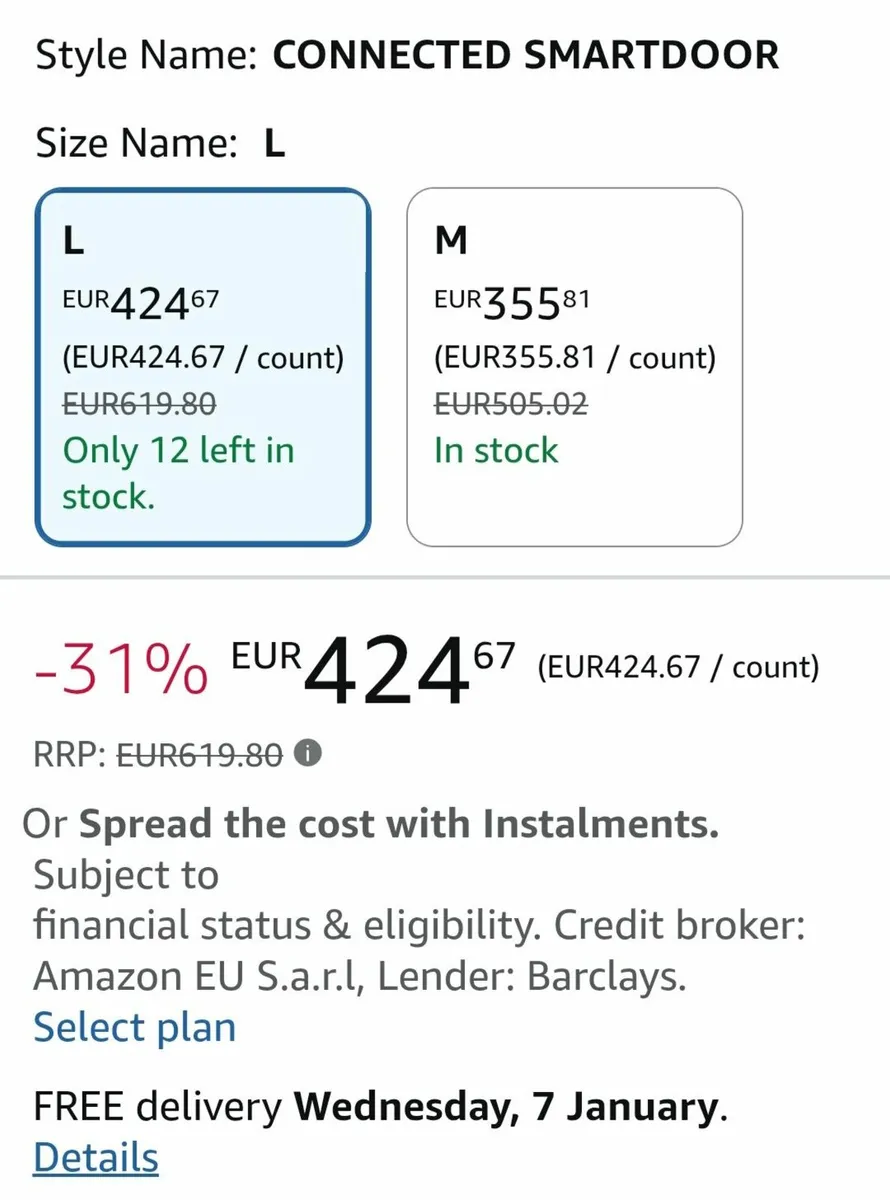Image resolution: width=890 pixels, height=1200 pixels.
Task: Click the '(EUR355.81 / count)' unit price
Action: pyautogui.click(x=575, y=357)
